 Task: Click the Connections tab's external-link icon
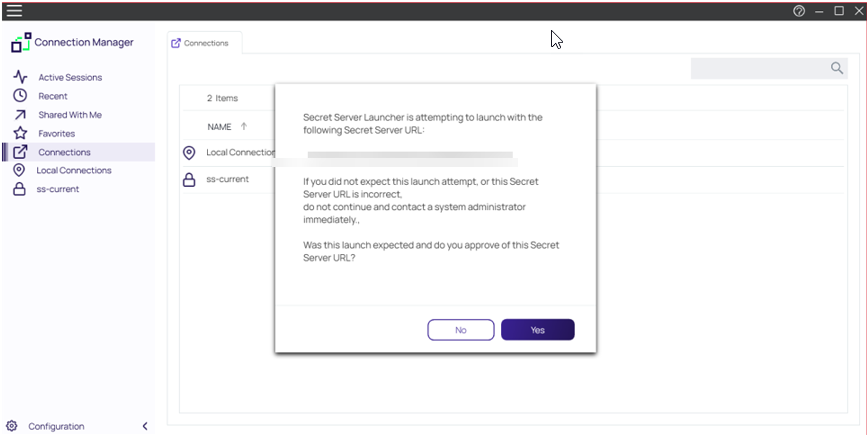coord(176,43)
